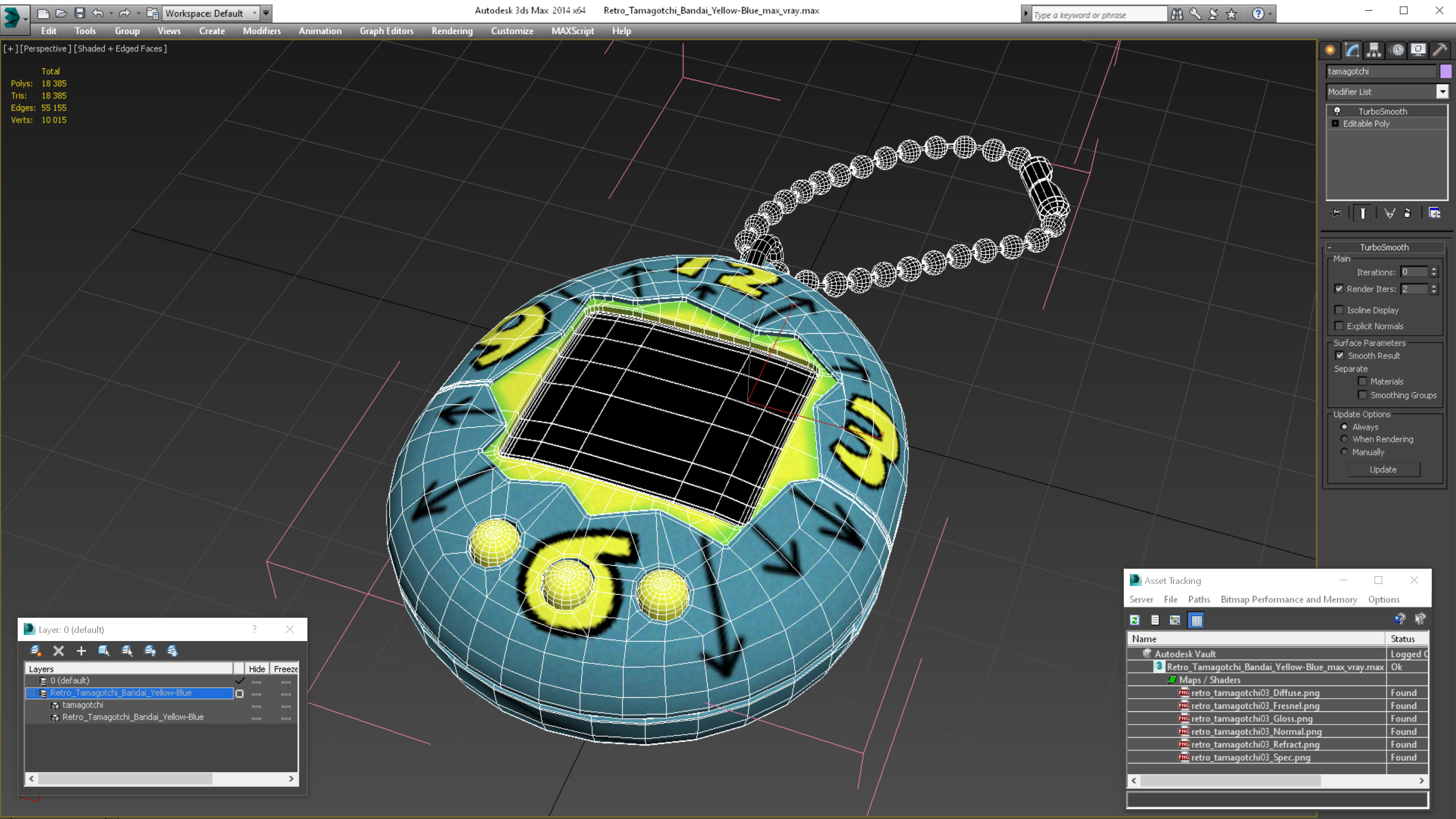The height and width of the screenshot is (819, 1456).
Task: Enable Separate by Materials checkbox
Action: click(x=1363, y=381)
